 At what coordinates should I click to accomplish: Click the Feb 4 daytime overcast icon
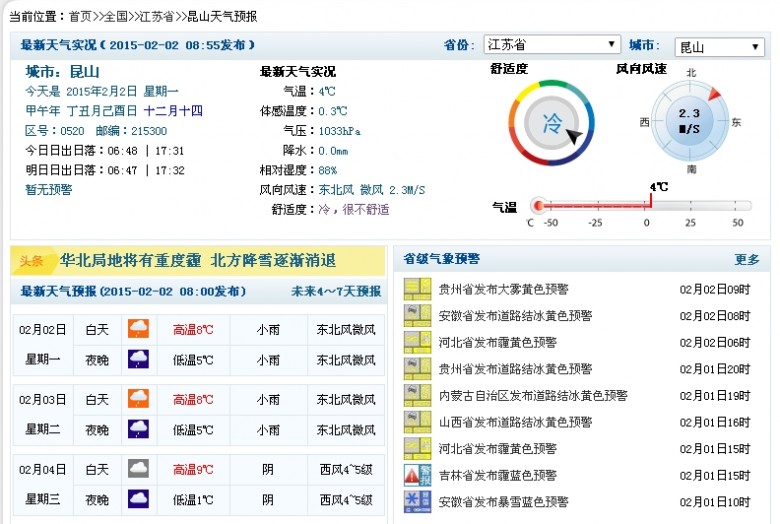point(138,469)
